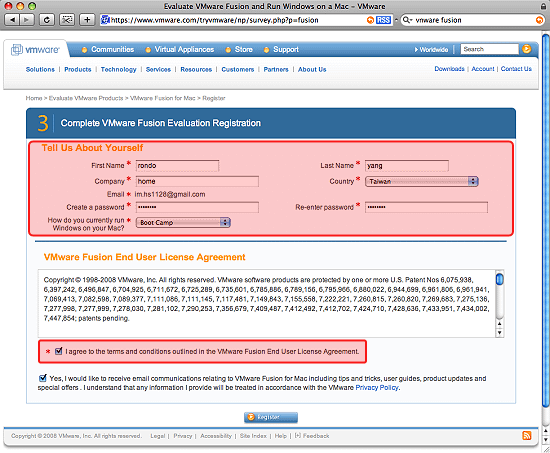
Task: Click the Downloads link
Action: tap(449, 69)
